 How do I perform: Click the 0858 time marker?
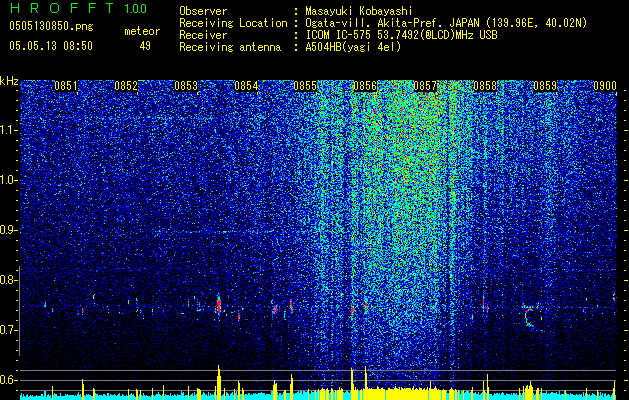[x=485, y=86]
